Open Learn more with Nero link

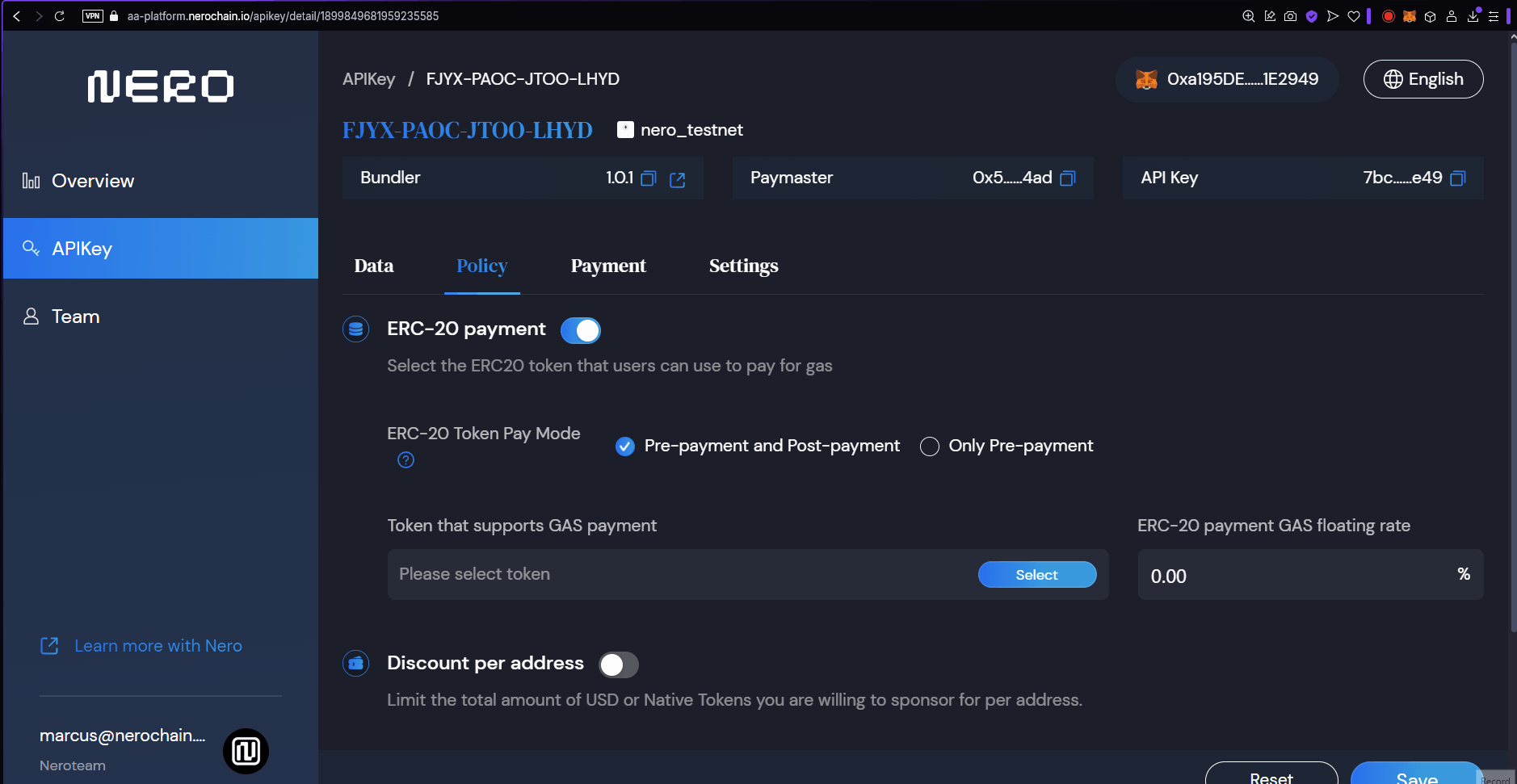tap(158, 646)
